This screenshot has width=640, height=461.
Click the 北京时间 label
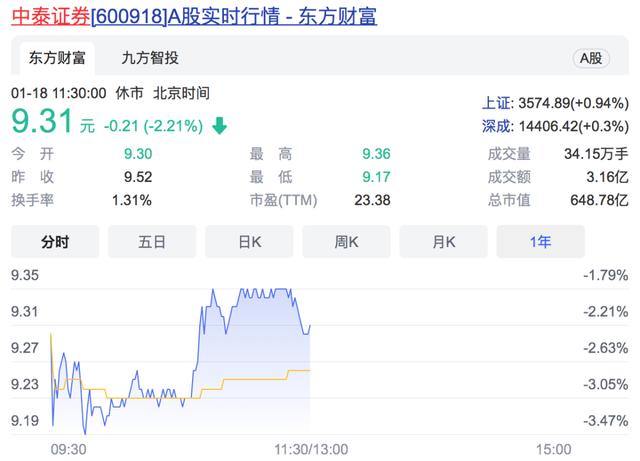181,93
